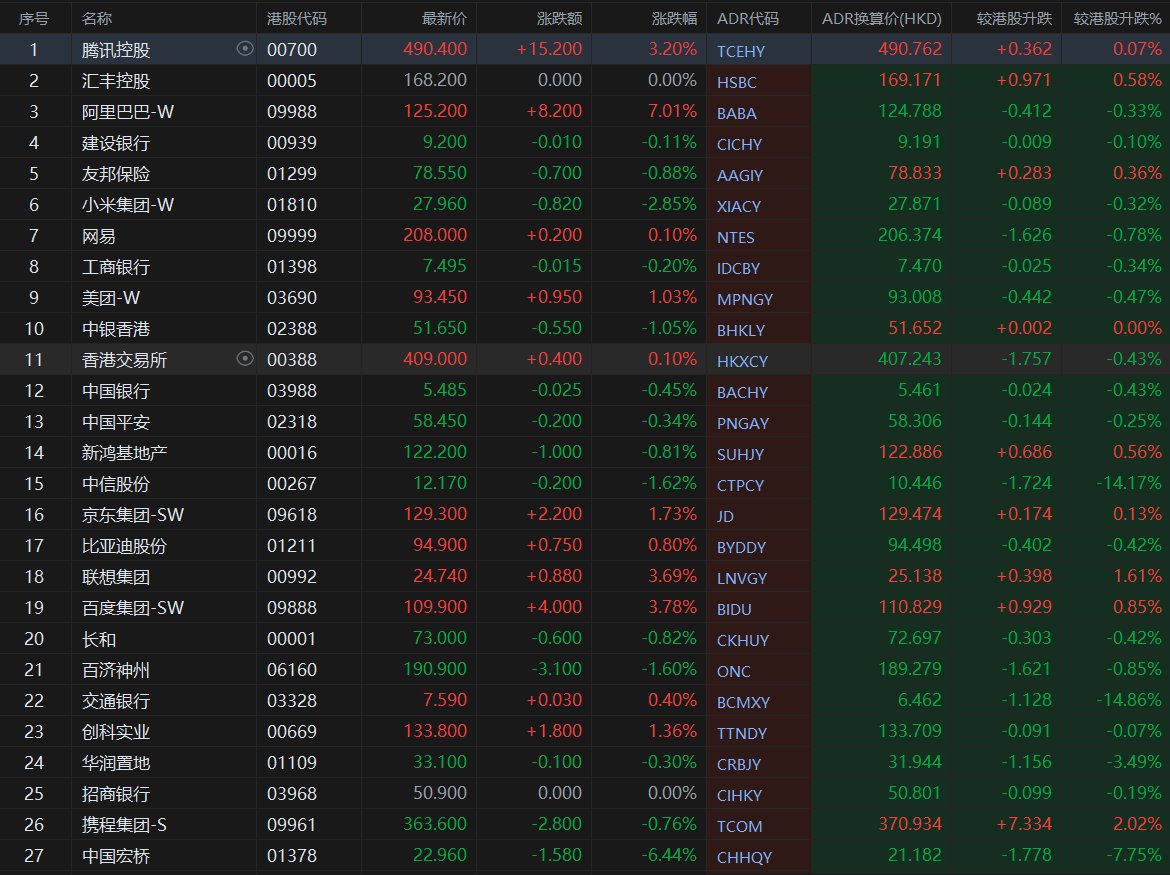1170x875 pixels.
Task: Click ADR code BABA
Action: point(736,113)
